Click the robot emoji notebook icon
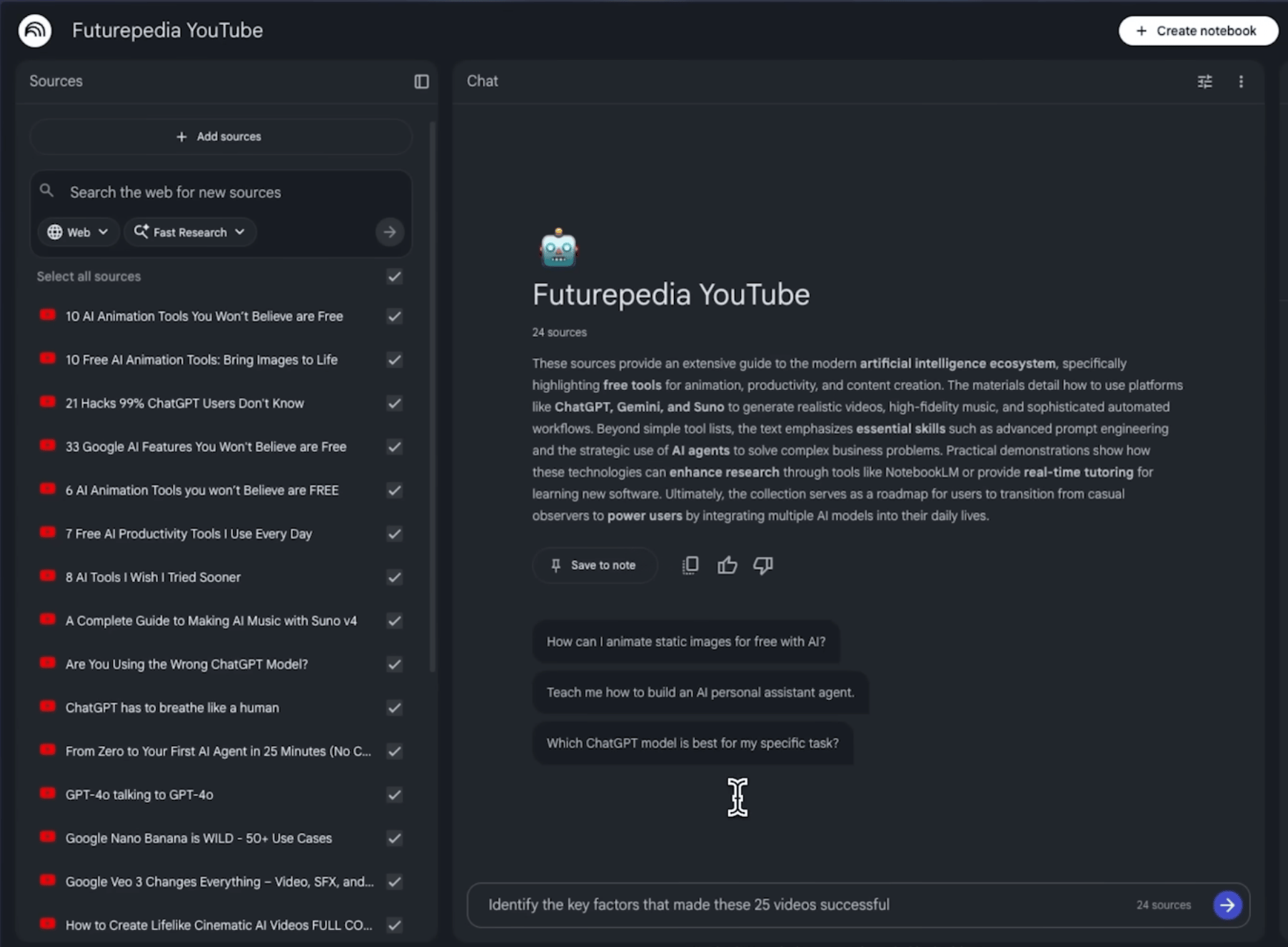 pos(558,248)
